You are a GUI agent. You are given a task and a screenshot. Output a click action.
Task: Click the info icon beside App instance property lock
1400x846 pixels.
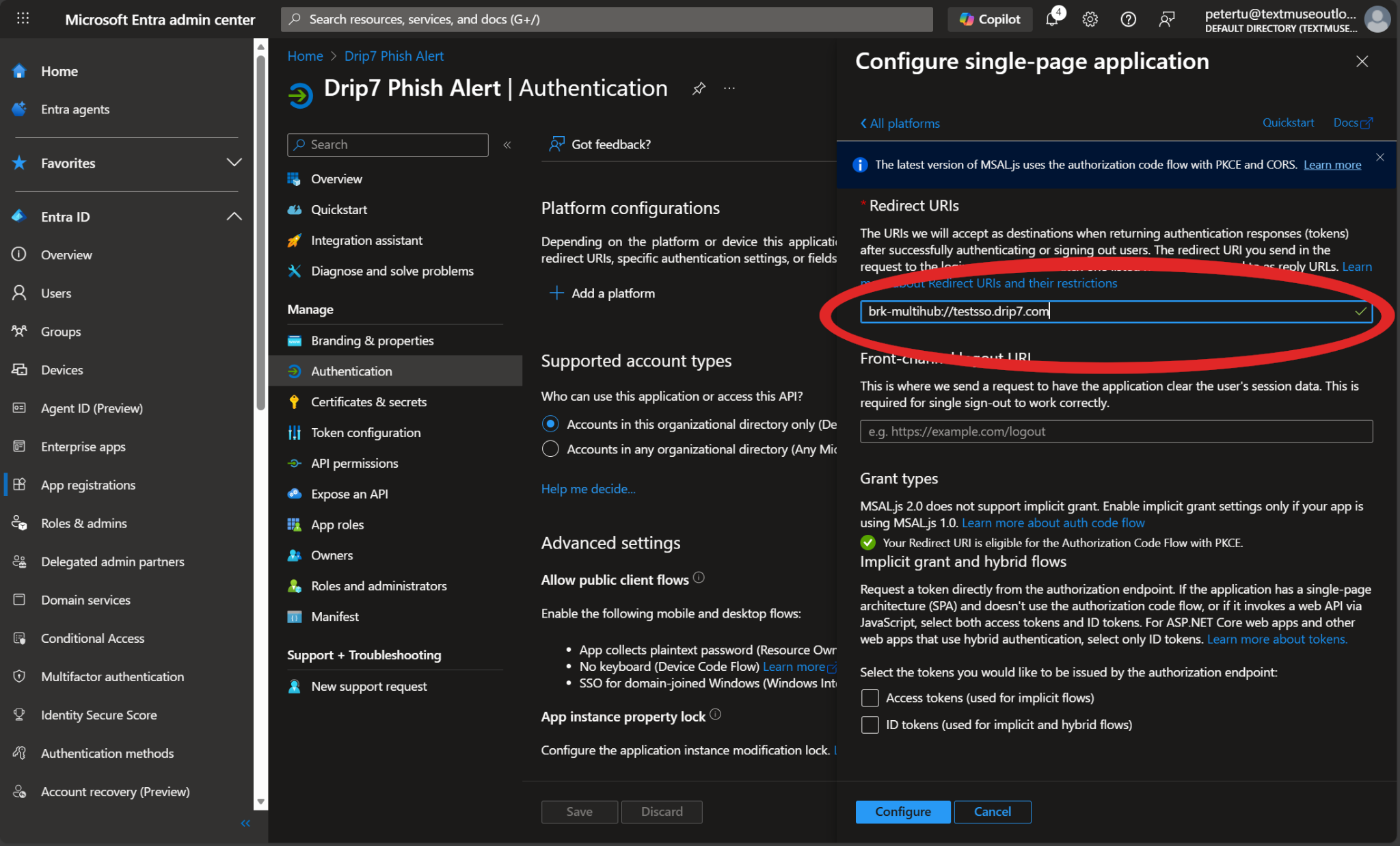coord(715,715)
